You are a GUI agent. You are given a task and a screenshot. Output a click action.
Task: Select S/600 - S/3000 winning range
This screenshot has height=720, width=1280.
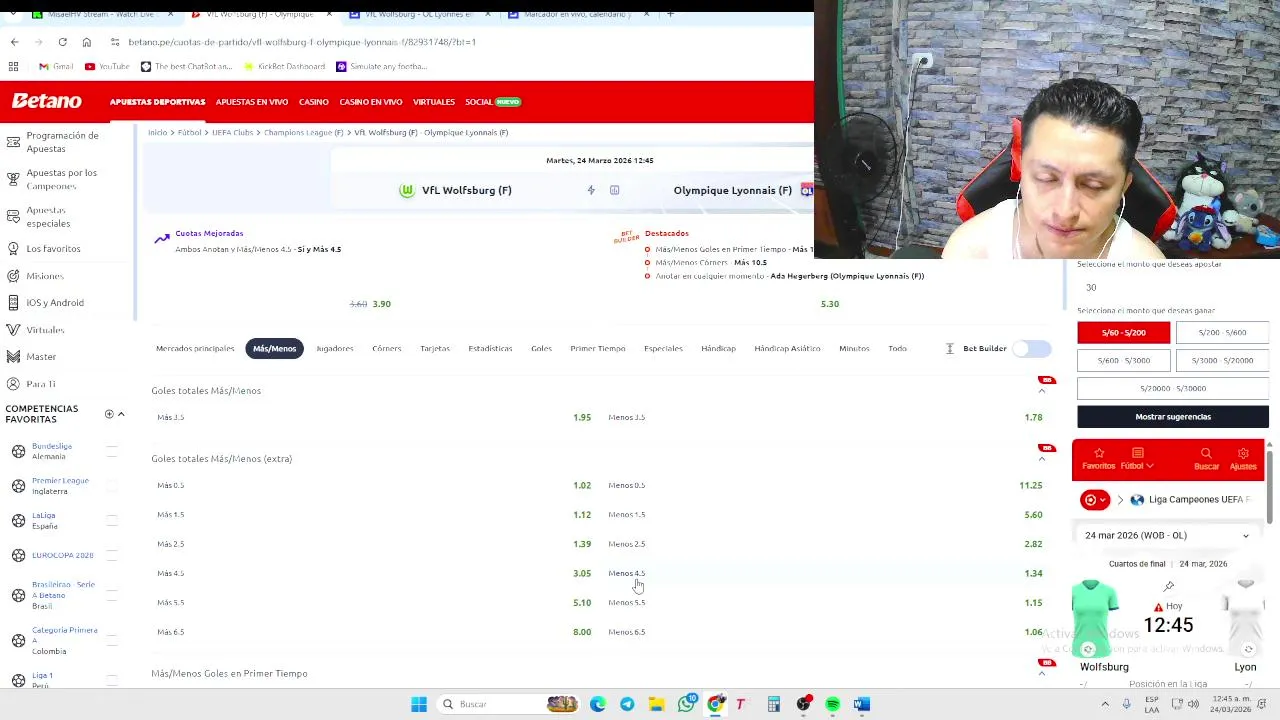click(x=1124, y=360)
